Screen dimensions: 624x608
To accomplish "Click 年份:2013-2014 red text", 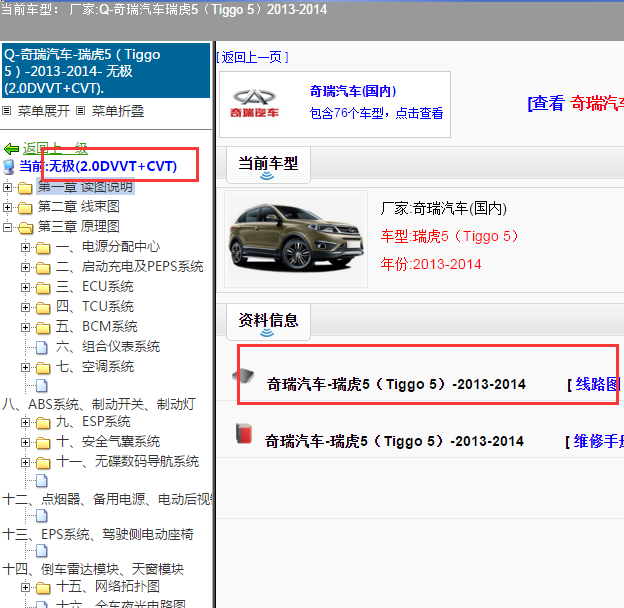I will [x=431, y=264].
